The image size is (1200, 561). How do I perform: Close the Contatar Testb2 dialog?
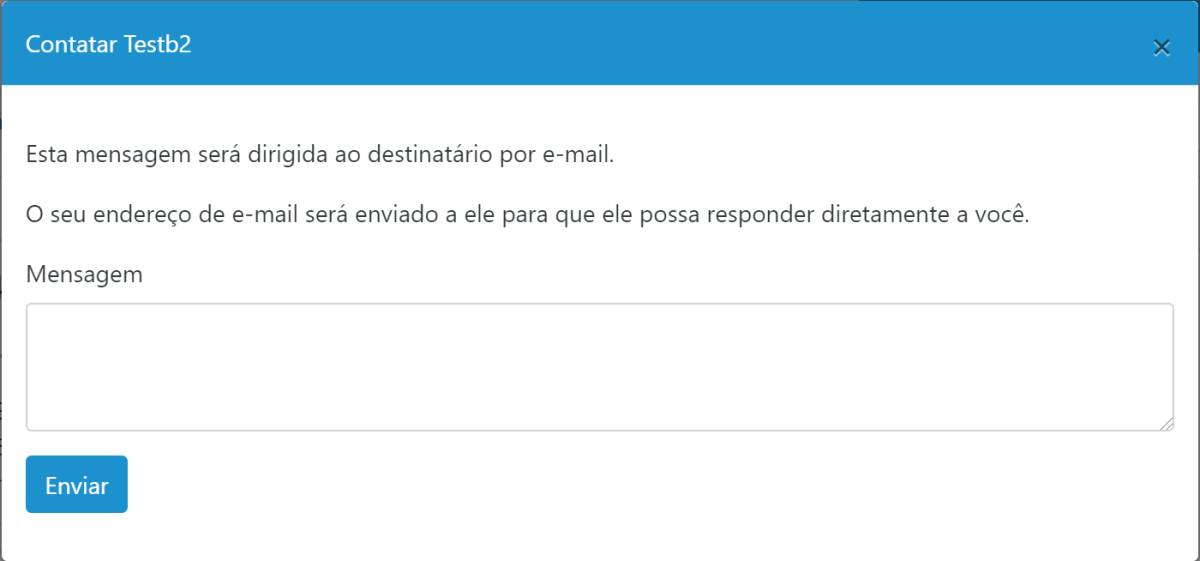[1161, 47]
